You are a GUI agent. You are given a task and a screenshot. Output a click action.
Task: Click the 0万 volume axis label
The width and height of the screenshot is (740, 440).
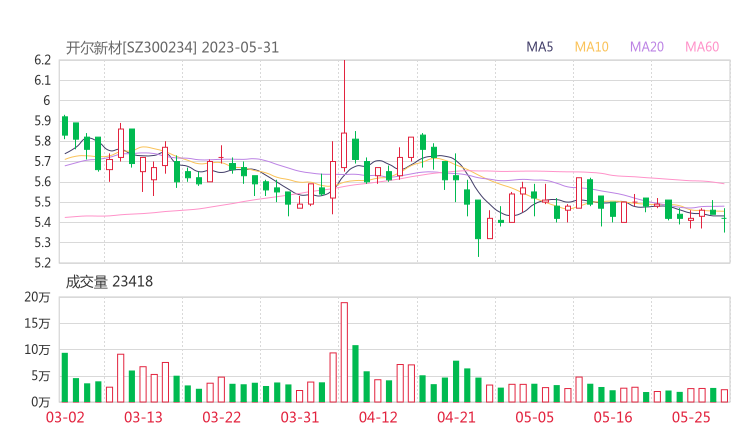coord(41,402)
